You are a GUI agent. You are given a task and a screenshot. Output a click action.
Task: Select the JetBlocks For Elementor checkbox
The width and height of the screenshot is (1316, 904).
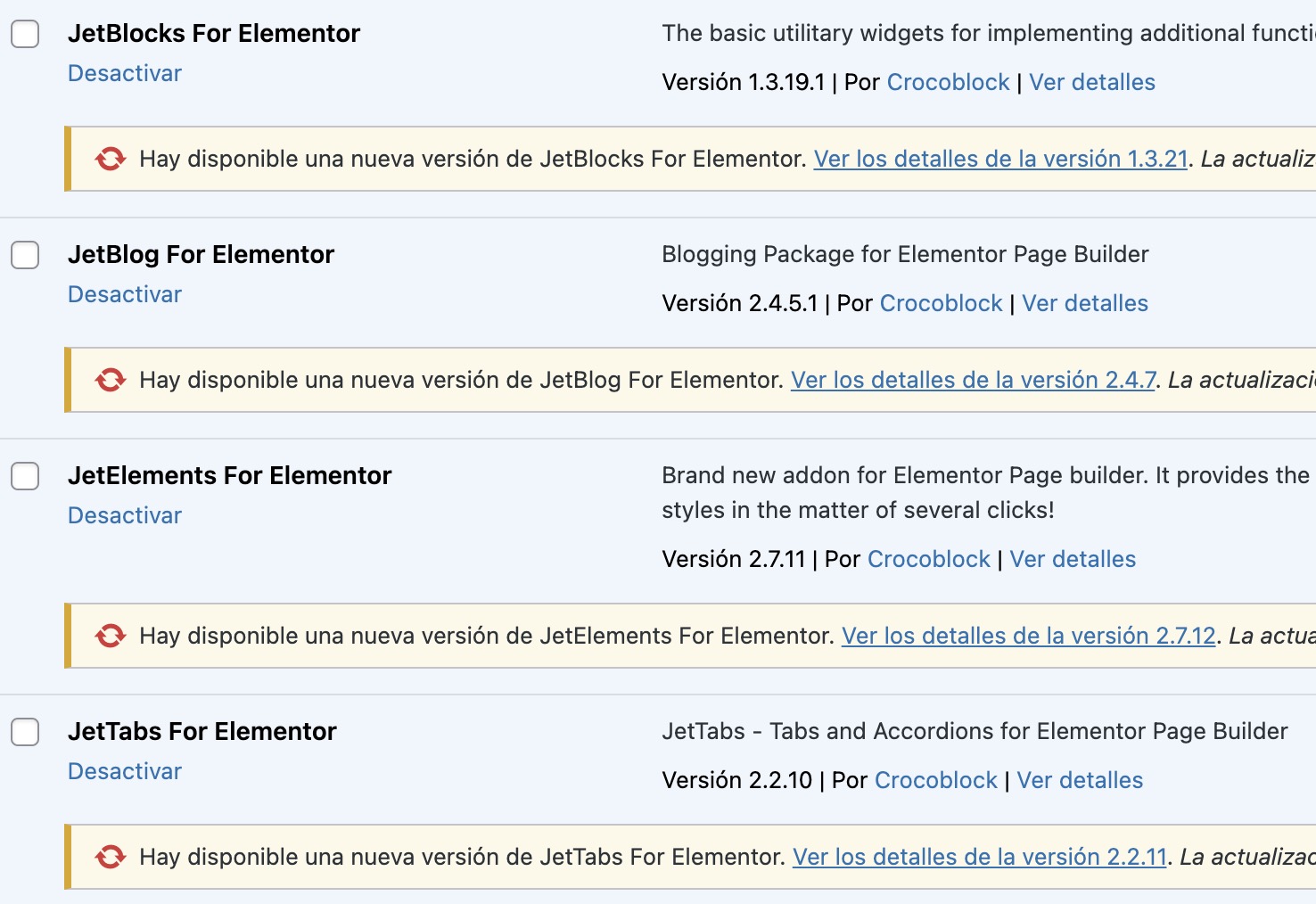[25, 34]
